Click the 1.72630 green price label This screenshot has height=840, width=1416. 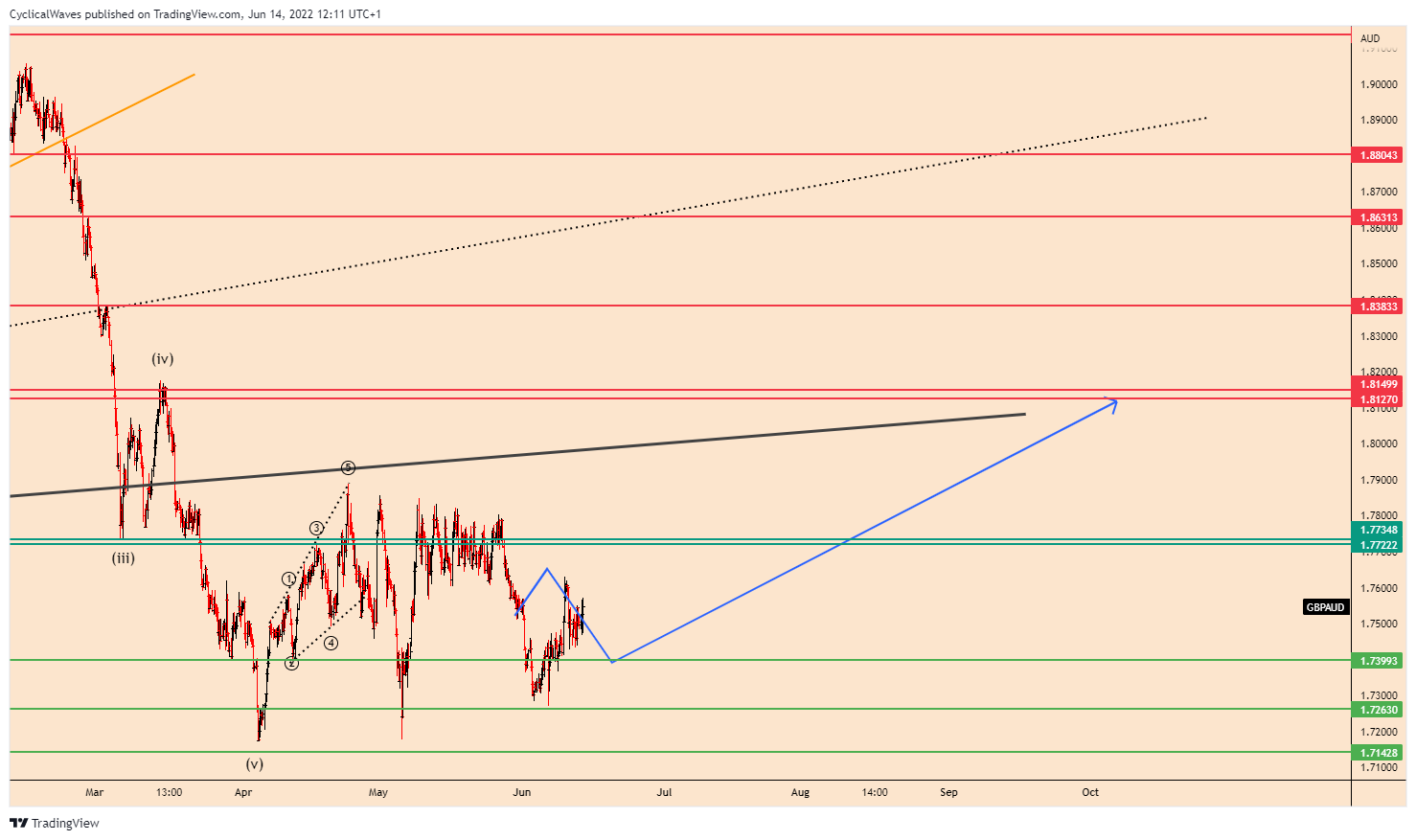tap(1377, 710)
